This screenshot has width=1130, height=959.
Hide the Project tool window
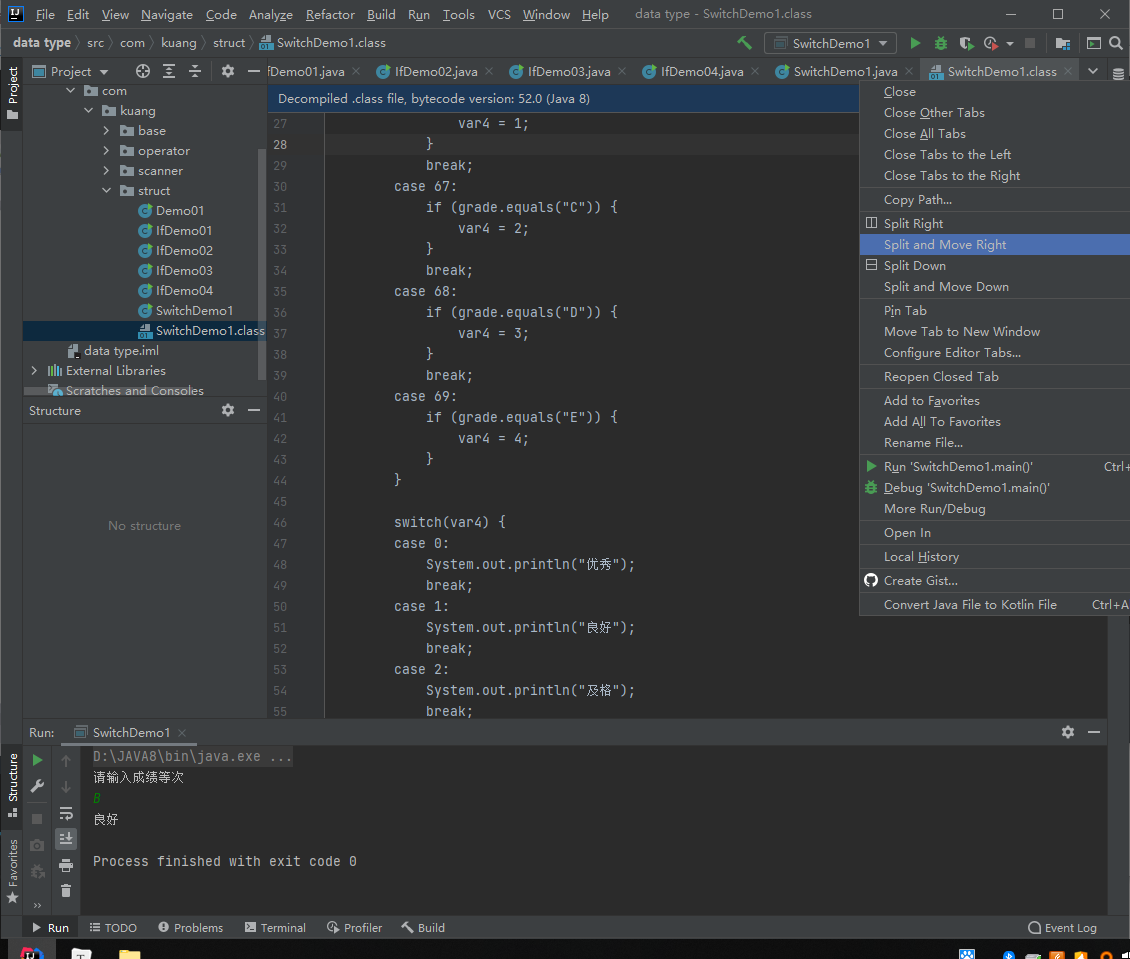pos(254,71)
